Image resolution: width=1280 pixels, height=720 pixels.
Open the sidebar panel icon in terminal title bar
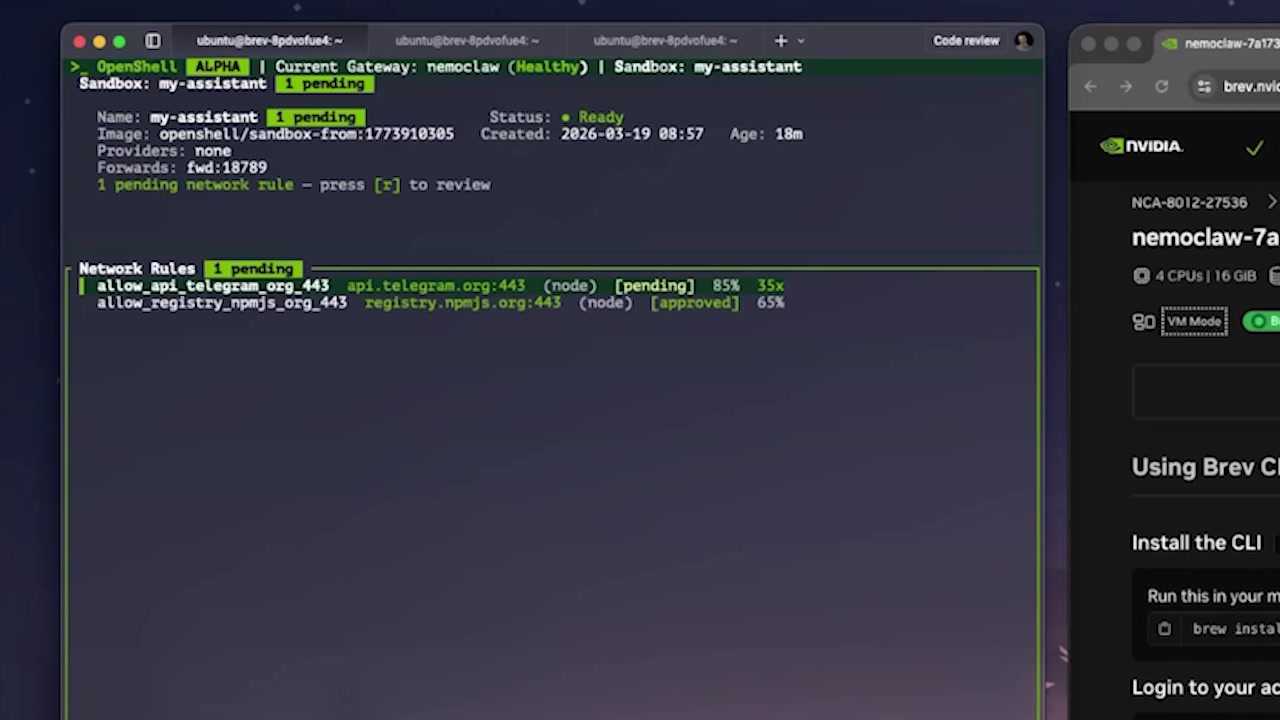coord(152,41)
